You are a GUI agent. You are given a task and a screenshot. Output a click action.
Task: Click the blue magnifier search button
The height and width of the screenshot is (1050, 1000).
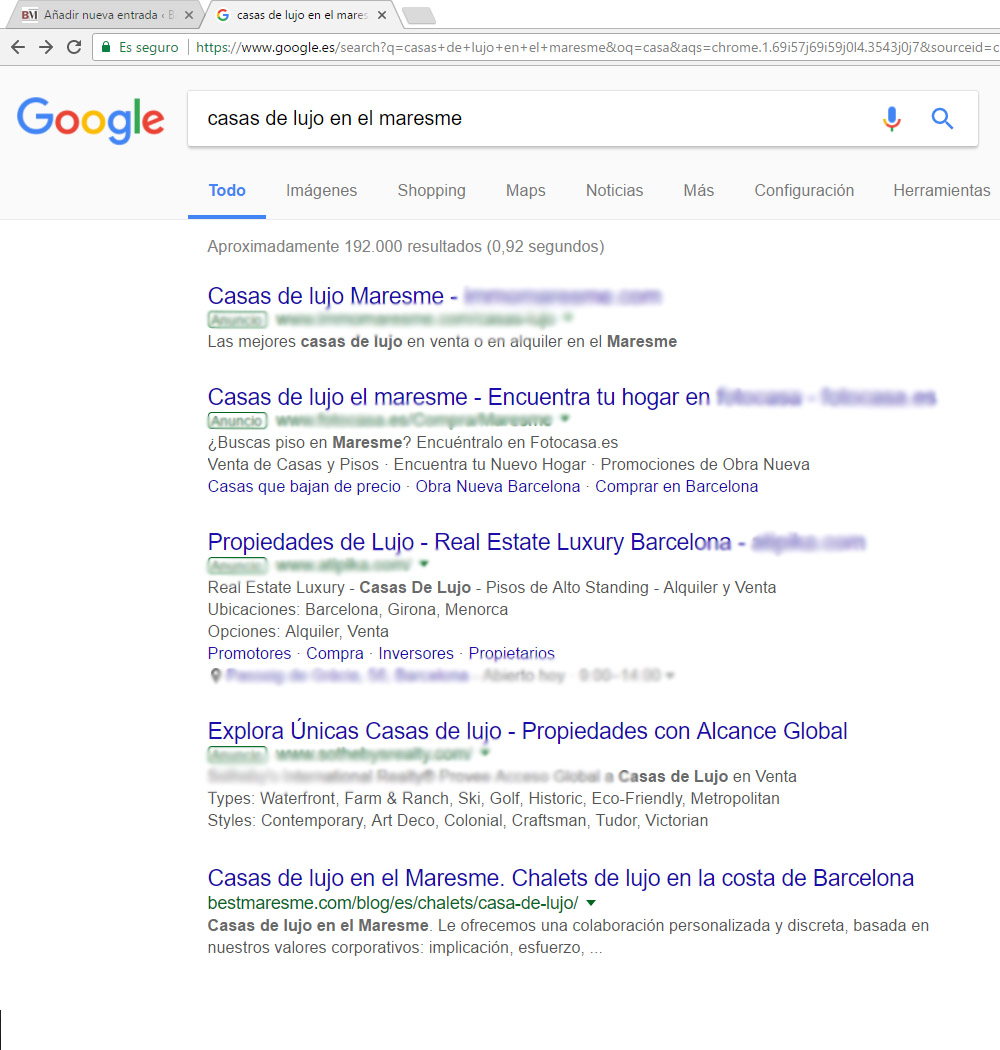click(942, 119)
